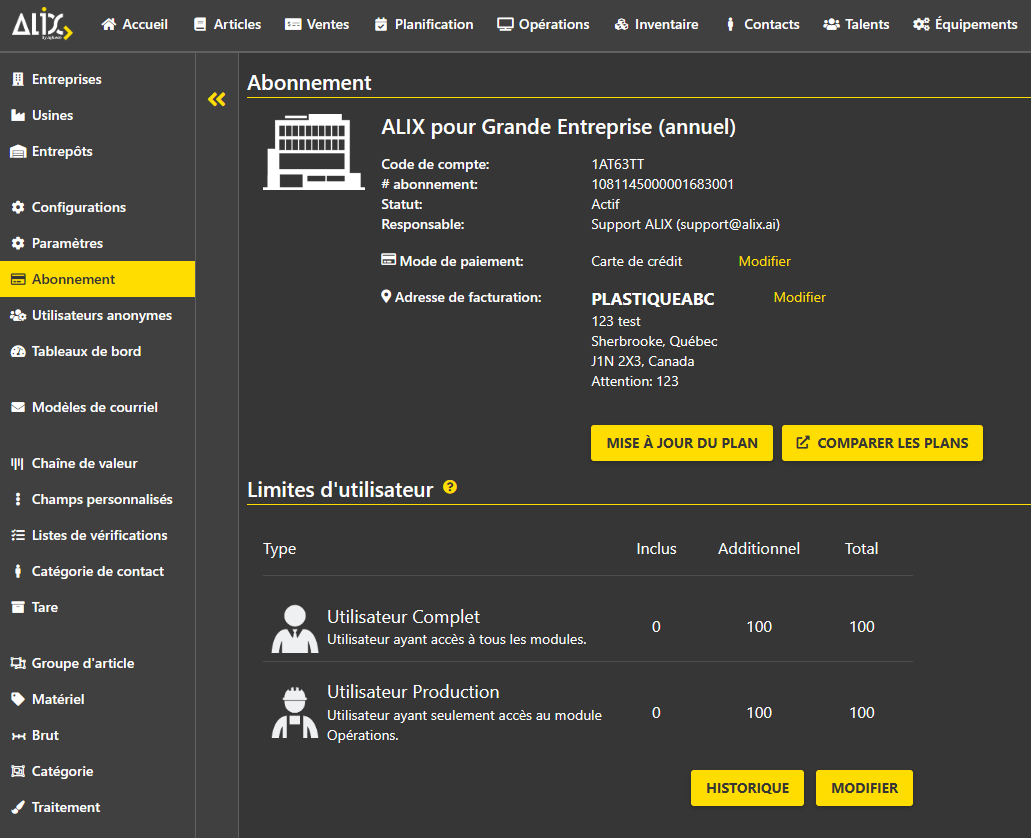Click the Paramètres gear icon

coord(18,243)
